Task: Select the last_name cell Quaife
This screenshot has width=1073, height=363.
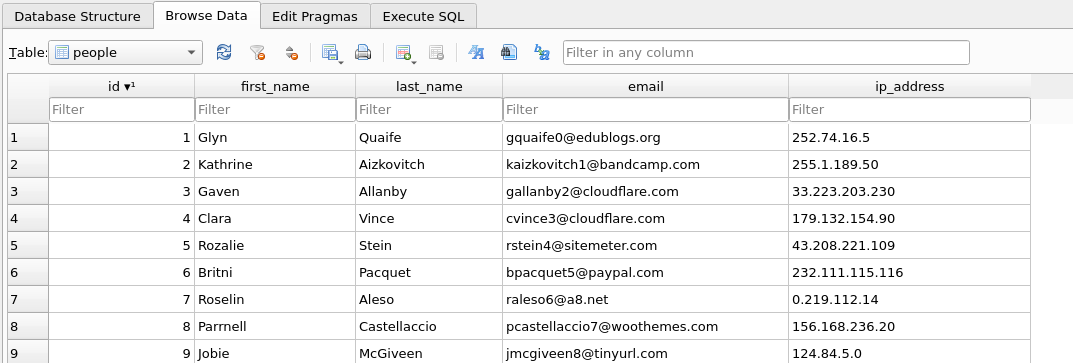Action: point(429,138)
